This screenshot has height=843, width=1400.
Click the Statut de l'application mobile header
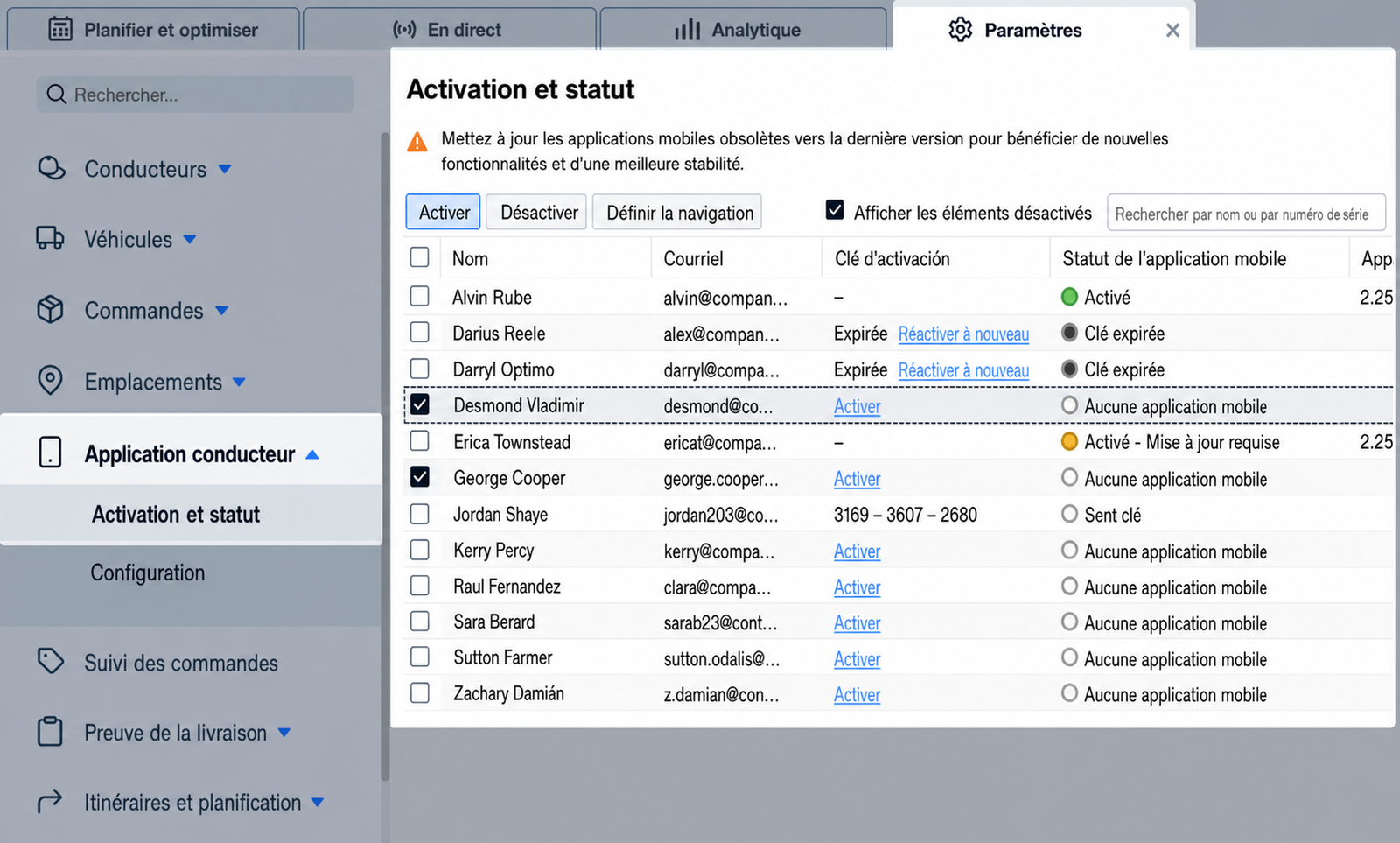1174,258
